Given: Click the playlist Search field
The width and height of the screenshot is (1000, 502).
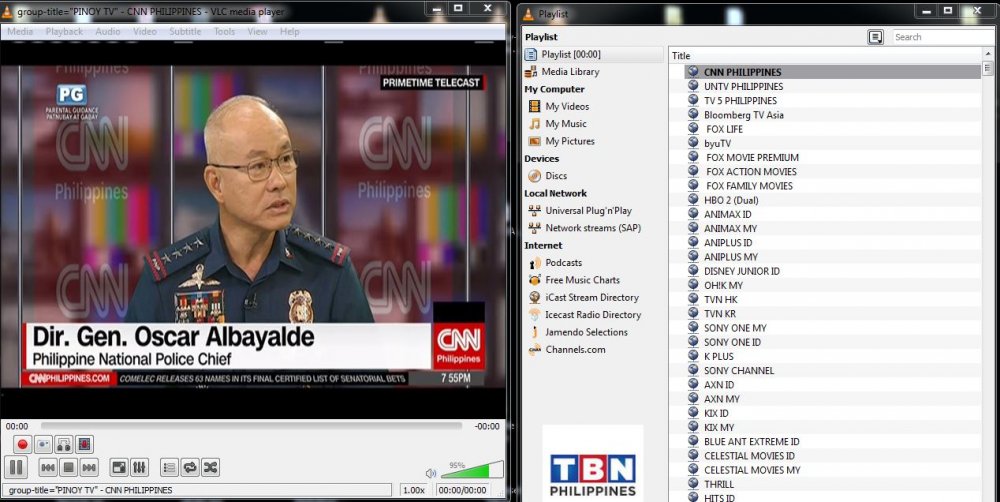Looking at the screenshot, I should point(943,37).
